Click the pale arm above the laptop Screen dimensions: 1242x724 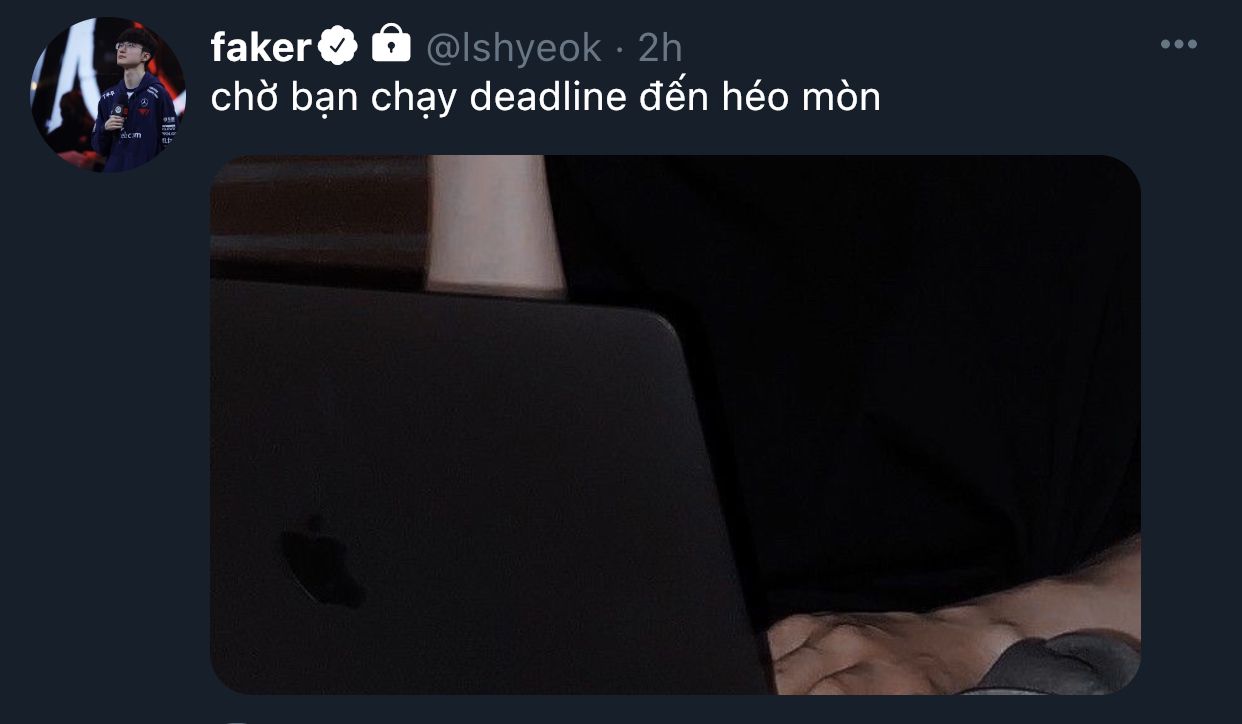coord(492,225)
